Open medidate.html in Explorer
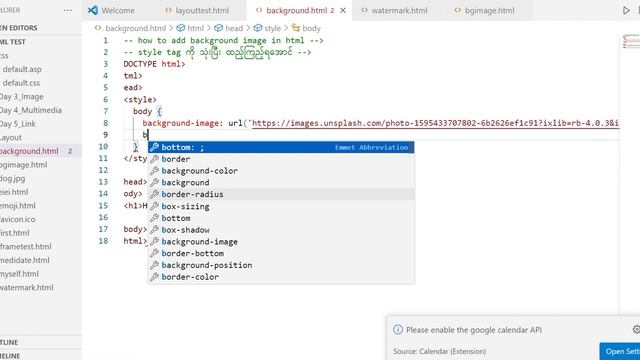The height and width of the screenshot is (360, 640). tap(41, 260)
